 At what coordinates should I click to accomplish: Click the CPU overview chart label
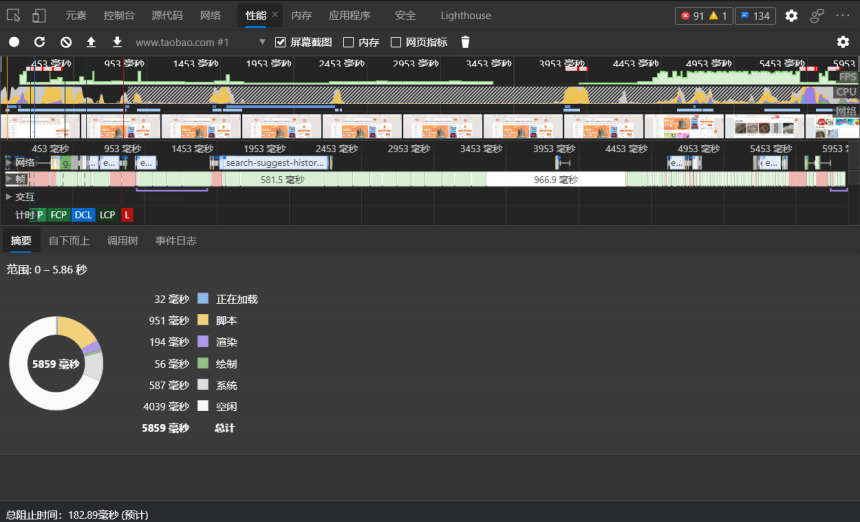tap(846, 92)
